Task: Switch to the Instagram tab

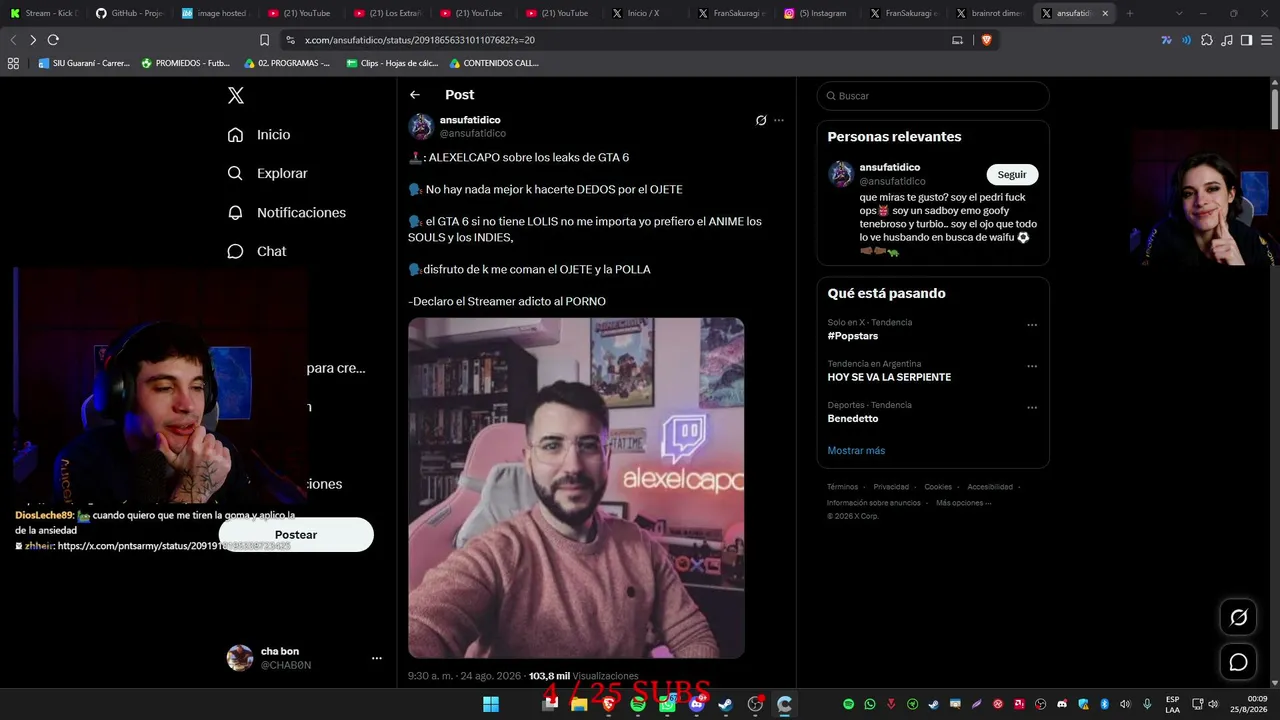Action: tap(819, 13)
